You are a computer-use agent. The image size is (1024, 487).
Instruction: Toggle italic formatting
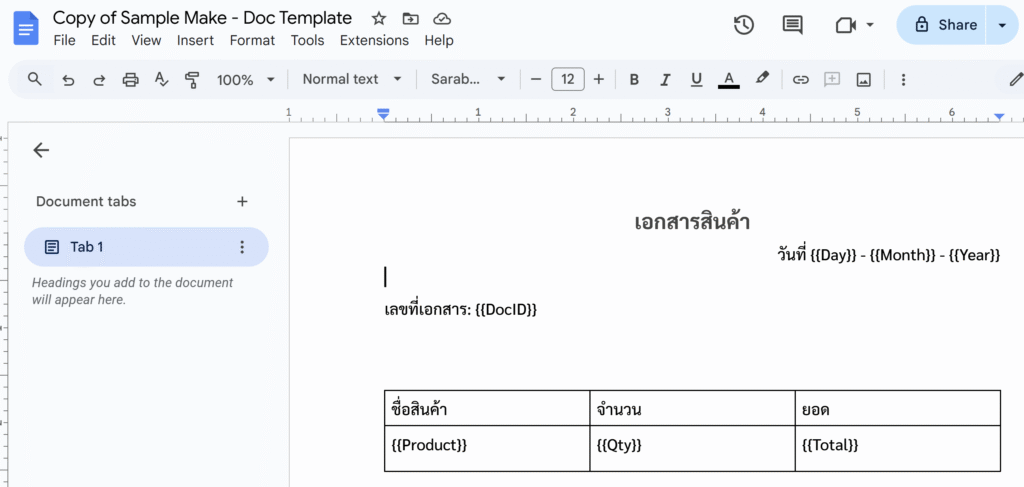click(x=665, y=80)
